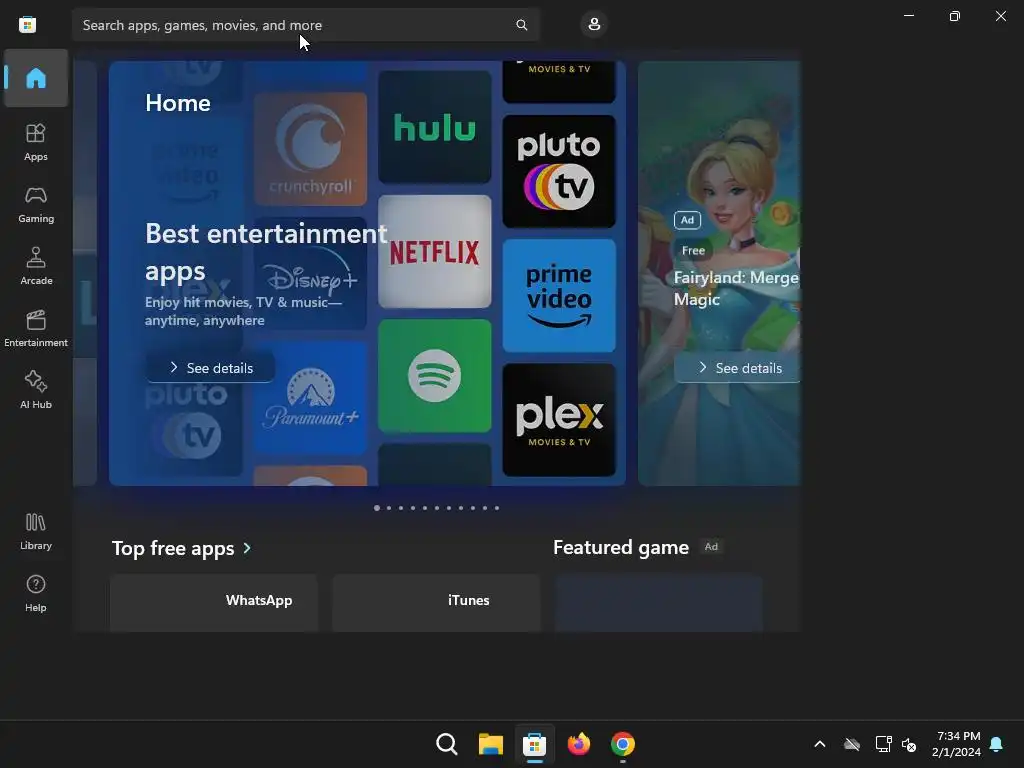Open the iTunes app card

(436, 603)
